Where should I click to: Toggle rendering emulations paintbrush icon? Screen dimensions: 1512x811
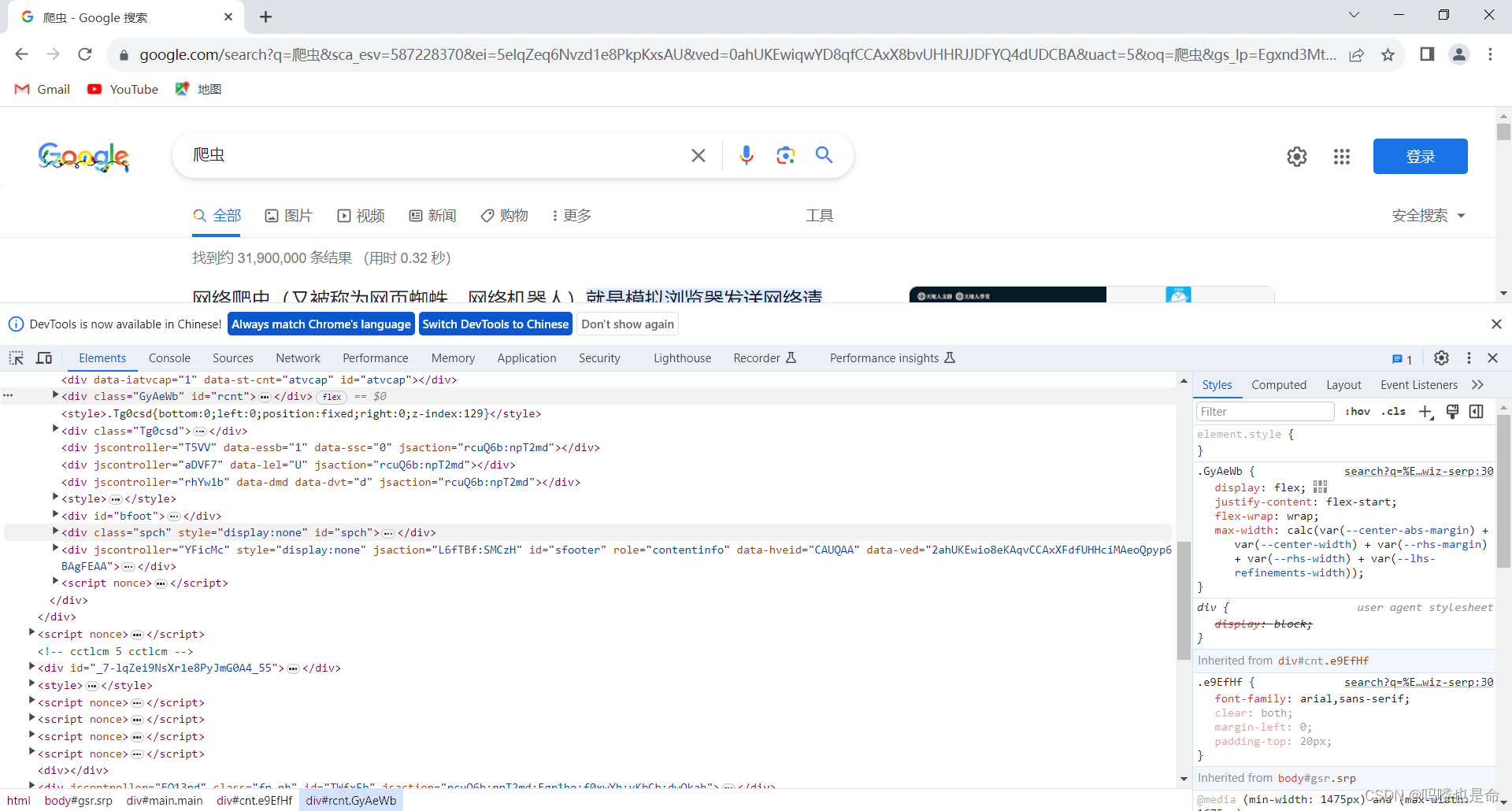(x=1453, y=412)
